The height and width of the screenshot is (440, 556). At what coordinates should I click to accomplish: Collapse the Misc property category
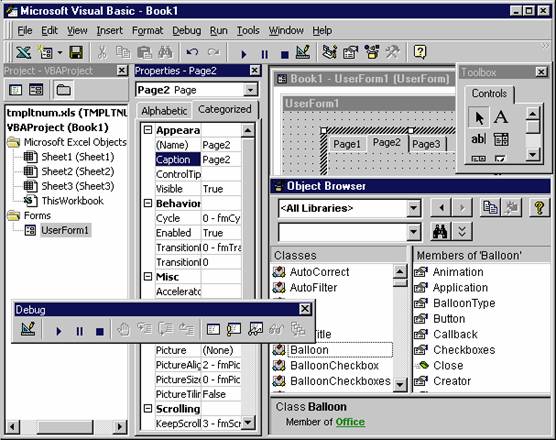pyautogui.click(x=148, y=276)
